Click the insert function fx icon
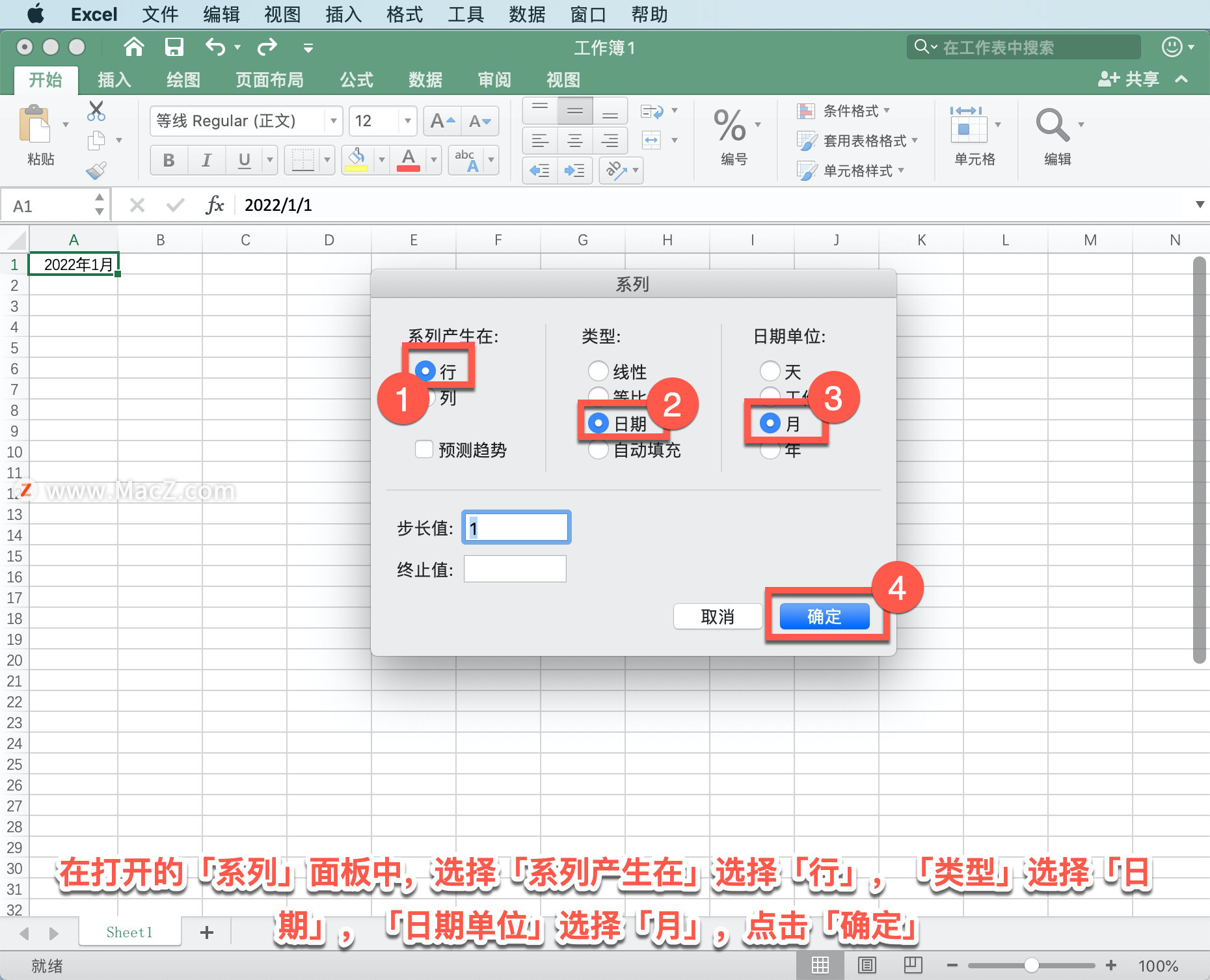This screenshot has width=1210, height=980. pos(215,206)
